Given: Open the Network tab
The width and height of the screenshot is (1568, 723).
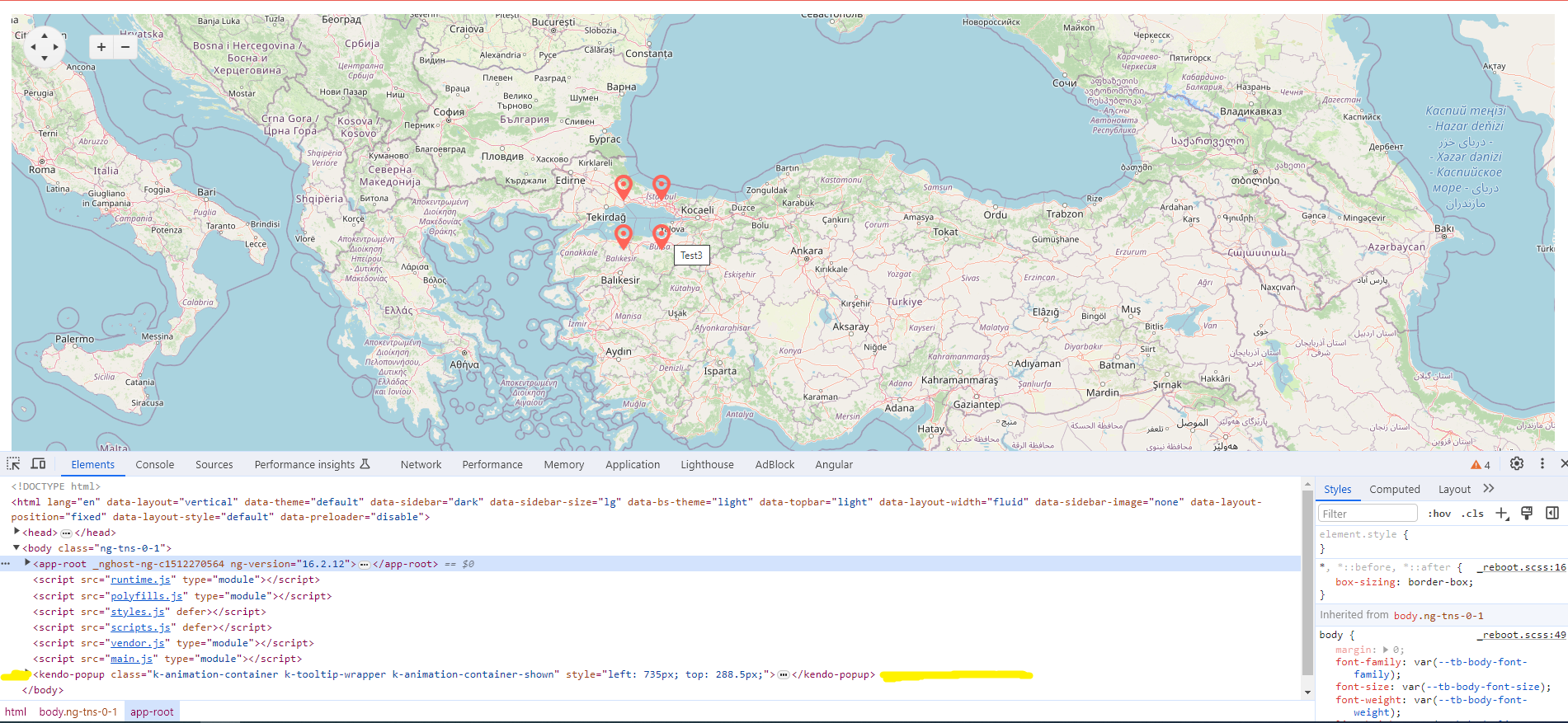Looking at the screenshot, I should click(421, 465).
